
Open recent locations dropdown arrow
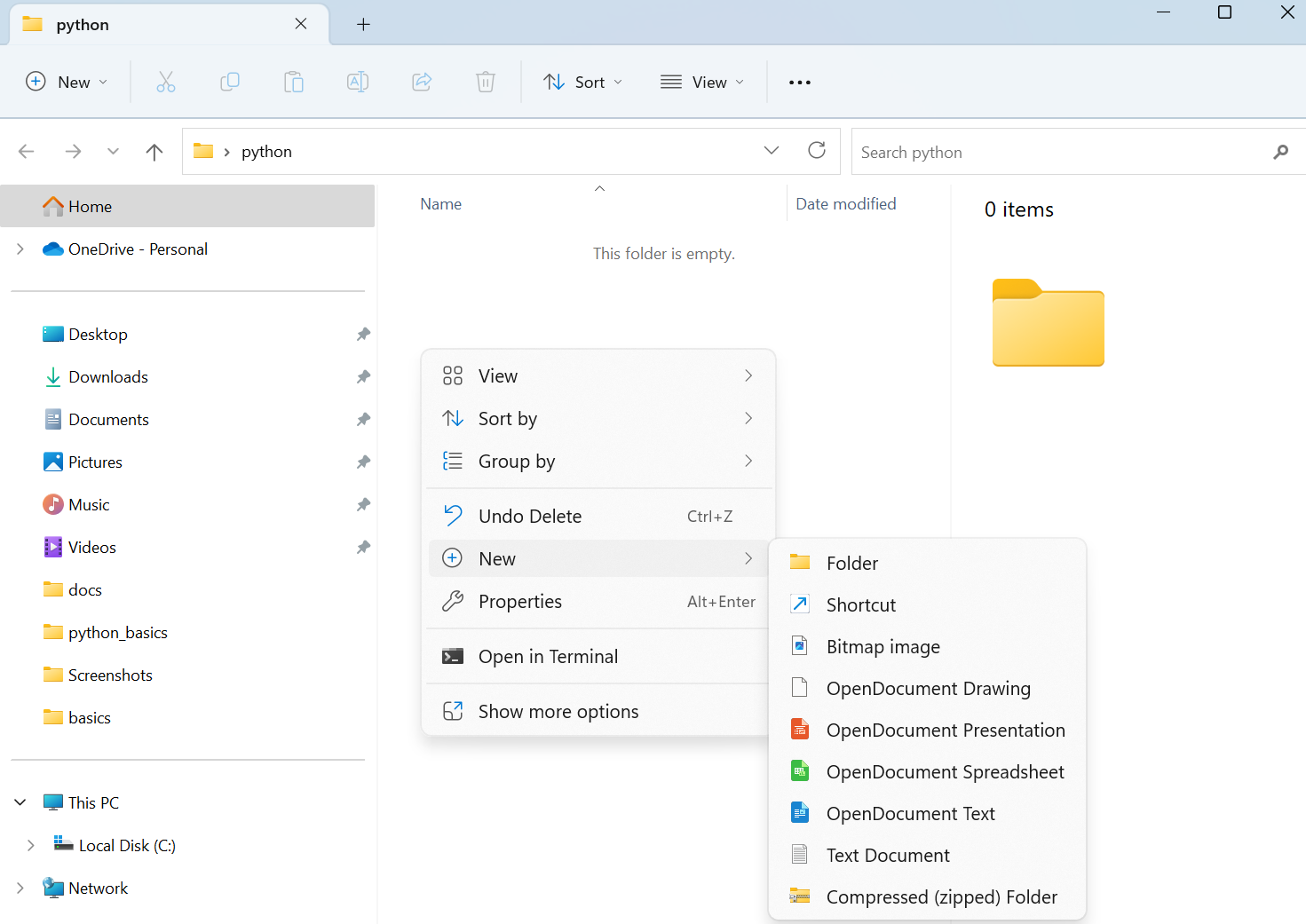point(113,152)
